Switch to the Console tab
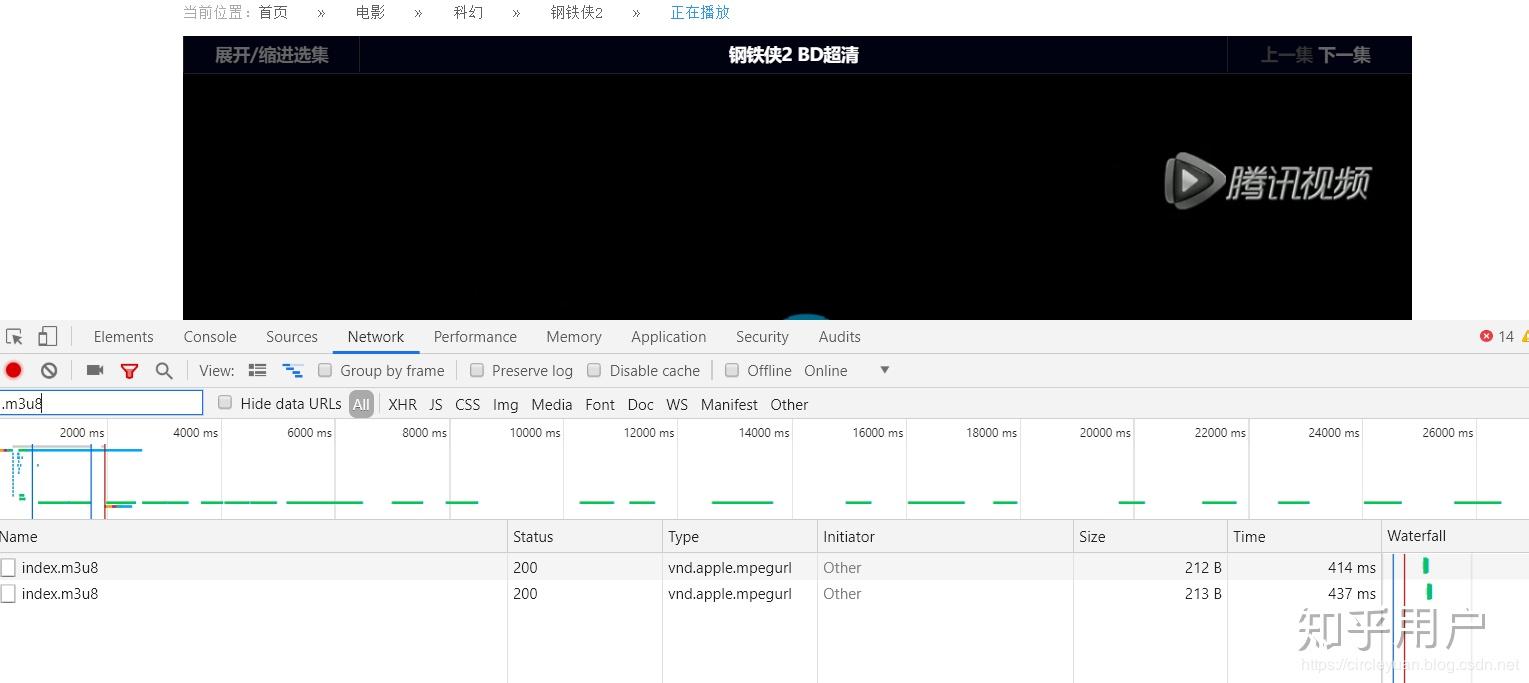This screenshot has width=1529, height=683. [209, 336]
